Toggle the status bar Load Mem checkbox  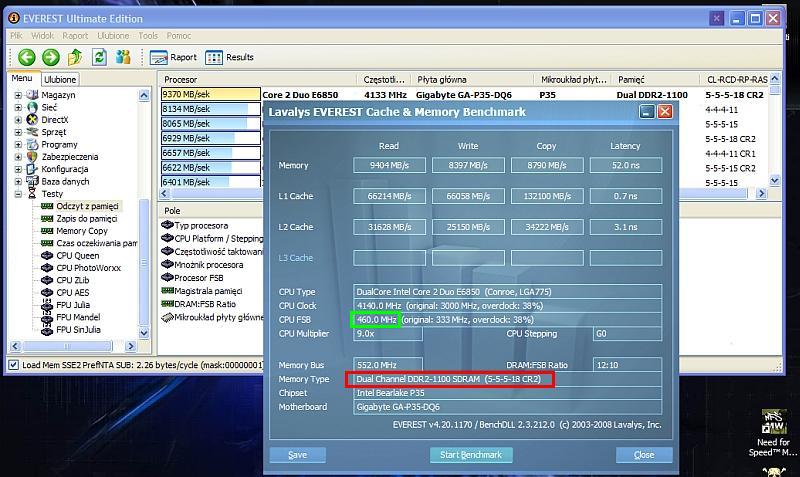(x=13, y=365)
